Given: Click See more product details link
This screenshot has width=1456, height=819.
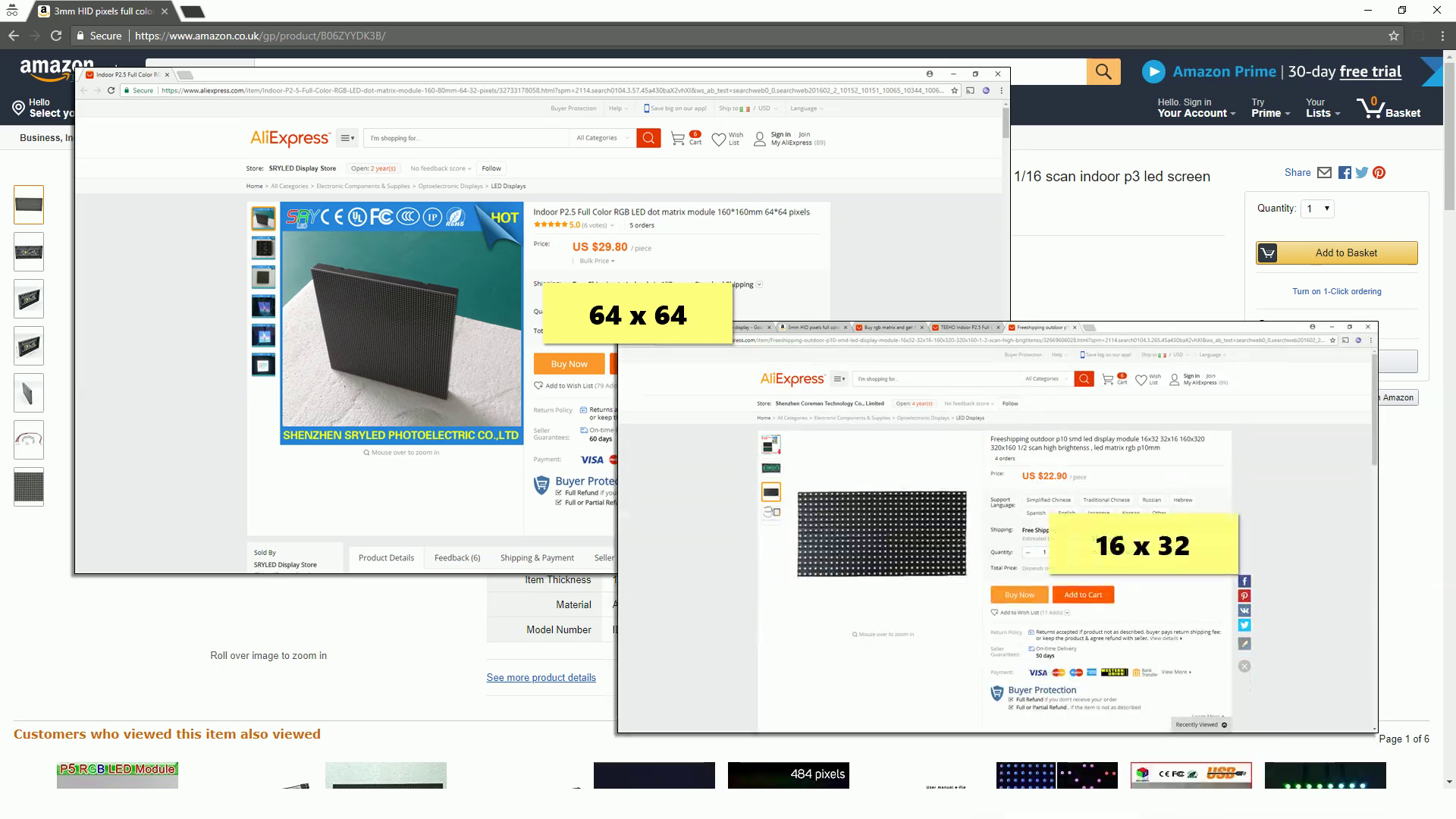Looking at the screenshot, I should point(541,677).
